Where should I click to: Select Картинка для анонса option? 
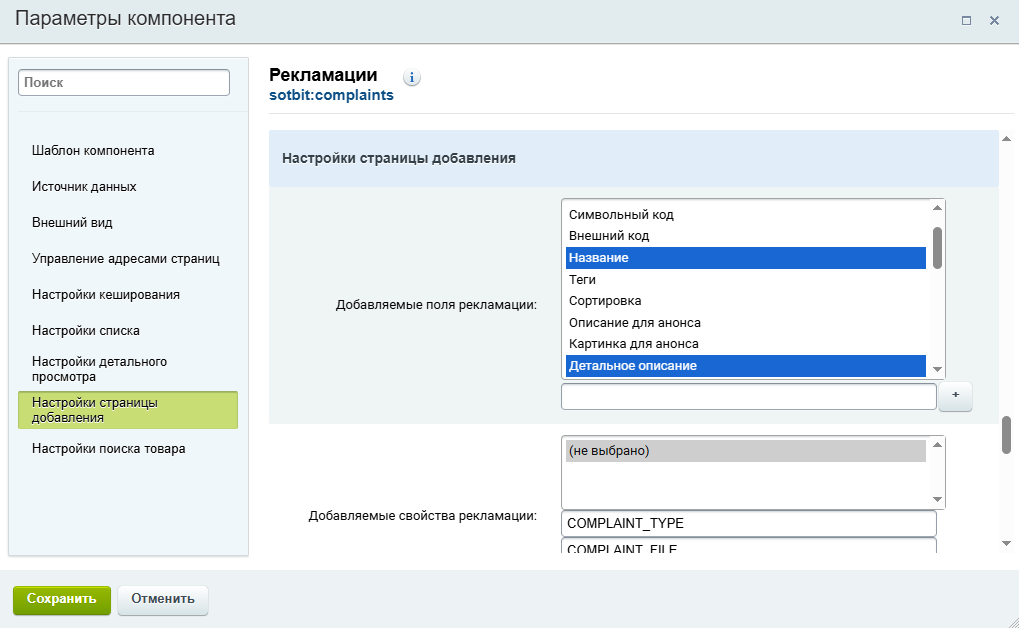pos(745,344)
